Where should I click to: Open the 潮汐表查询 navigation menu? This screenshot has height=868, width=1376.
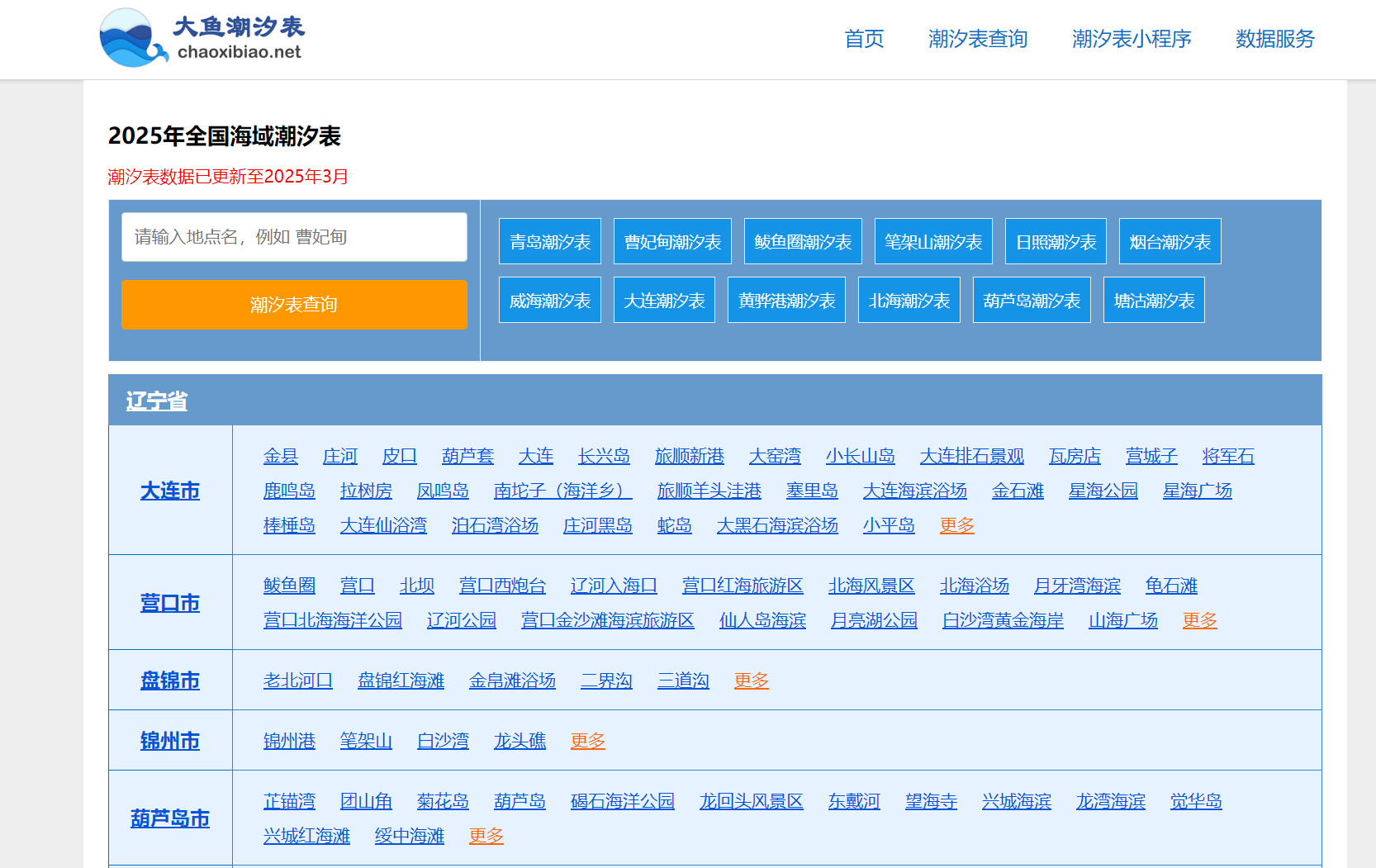[x=978, y=39]
